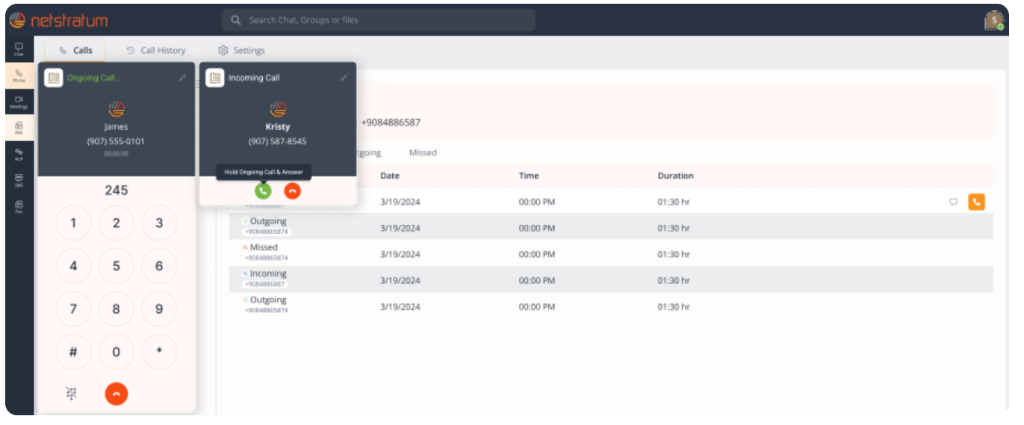1024x425 pixels.
Task: Open the Fax sidebar icon
Action: pos(18,206)
